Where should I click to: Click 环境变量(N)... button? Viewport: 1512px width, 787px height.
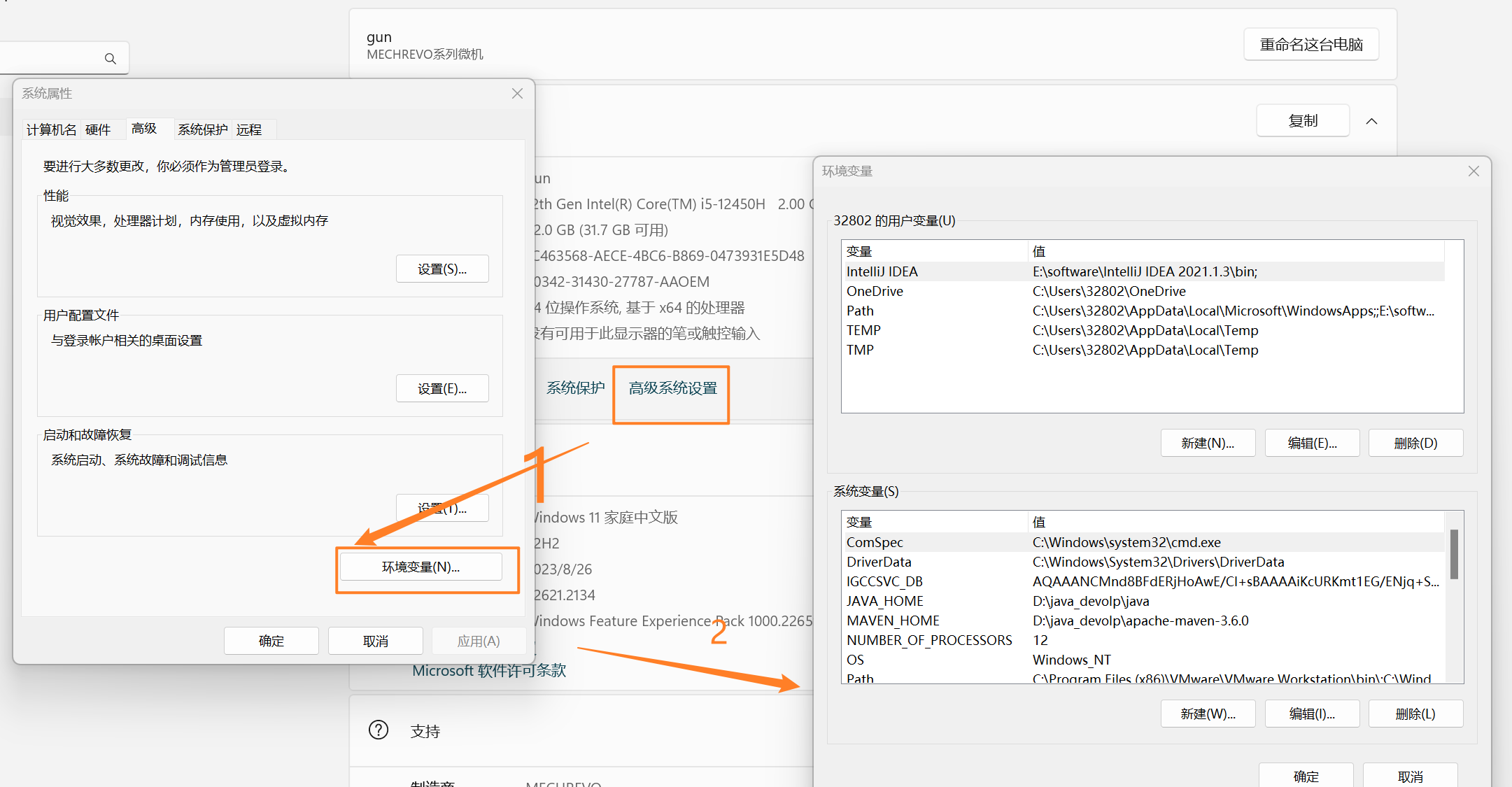tap(421, 567)
